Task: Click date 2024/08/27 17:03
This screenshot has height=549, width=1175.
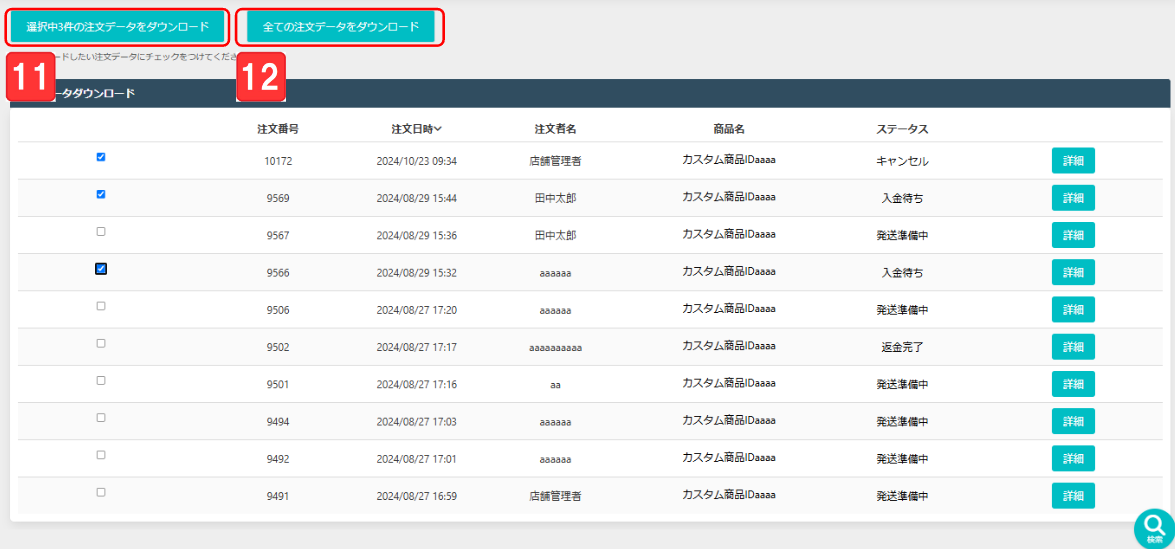Action: 417,422
